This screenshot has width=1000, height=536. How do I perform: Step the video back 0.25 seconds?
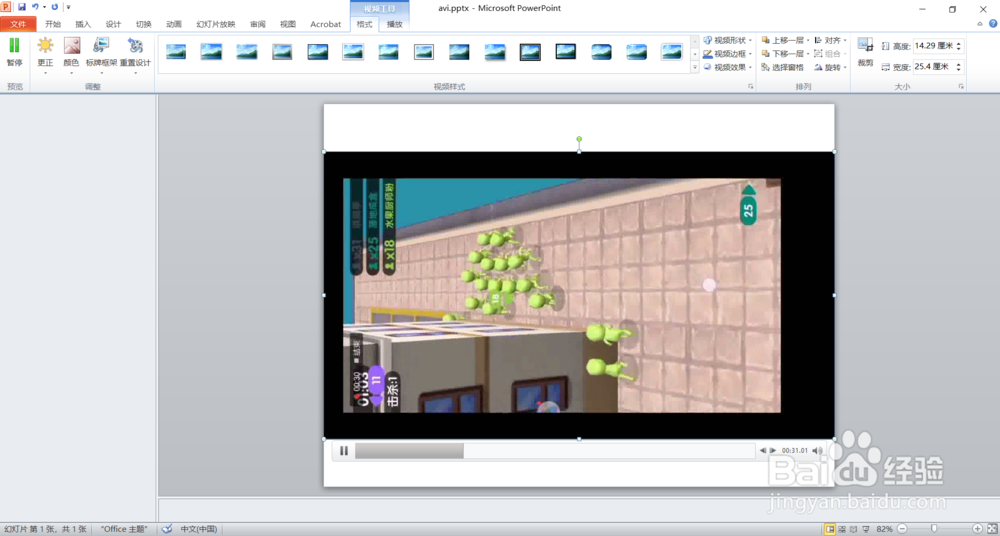click(763, 450)
